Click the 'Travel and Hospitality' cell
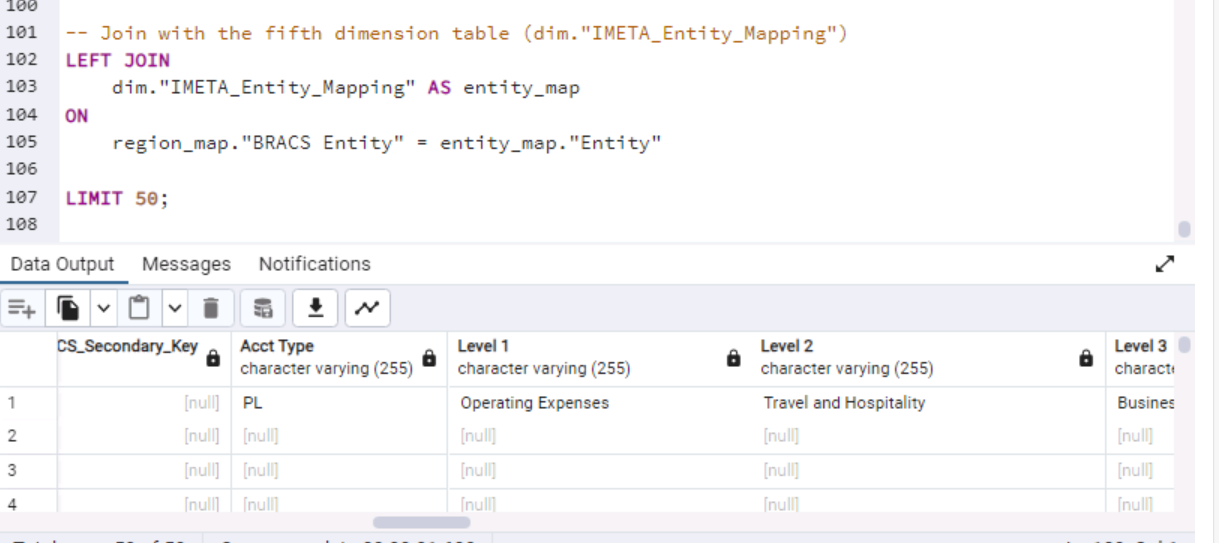Screen dimensions: 1219x543 pos(844,403)
